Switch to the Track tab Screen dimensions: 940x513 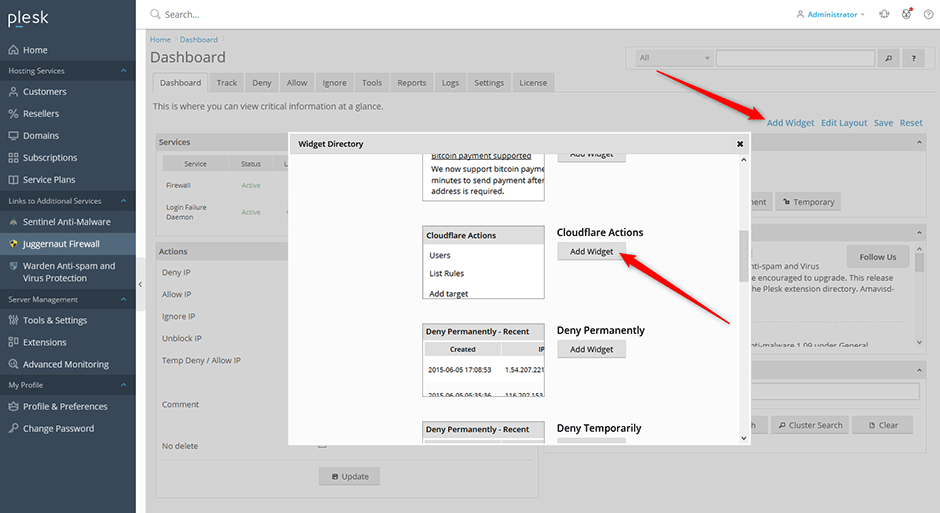(x=227, y=83)
